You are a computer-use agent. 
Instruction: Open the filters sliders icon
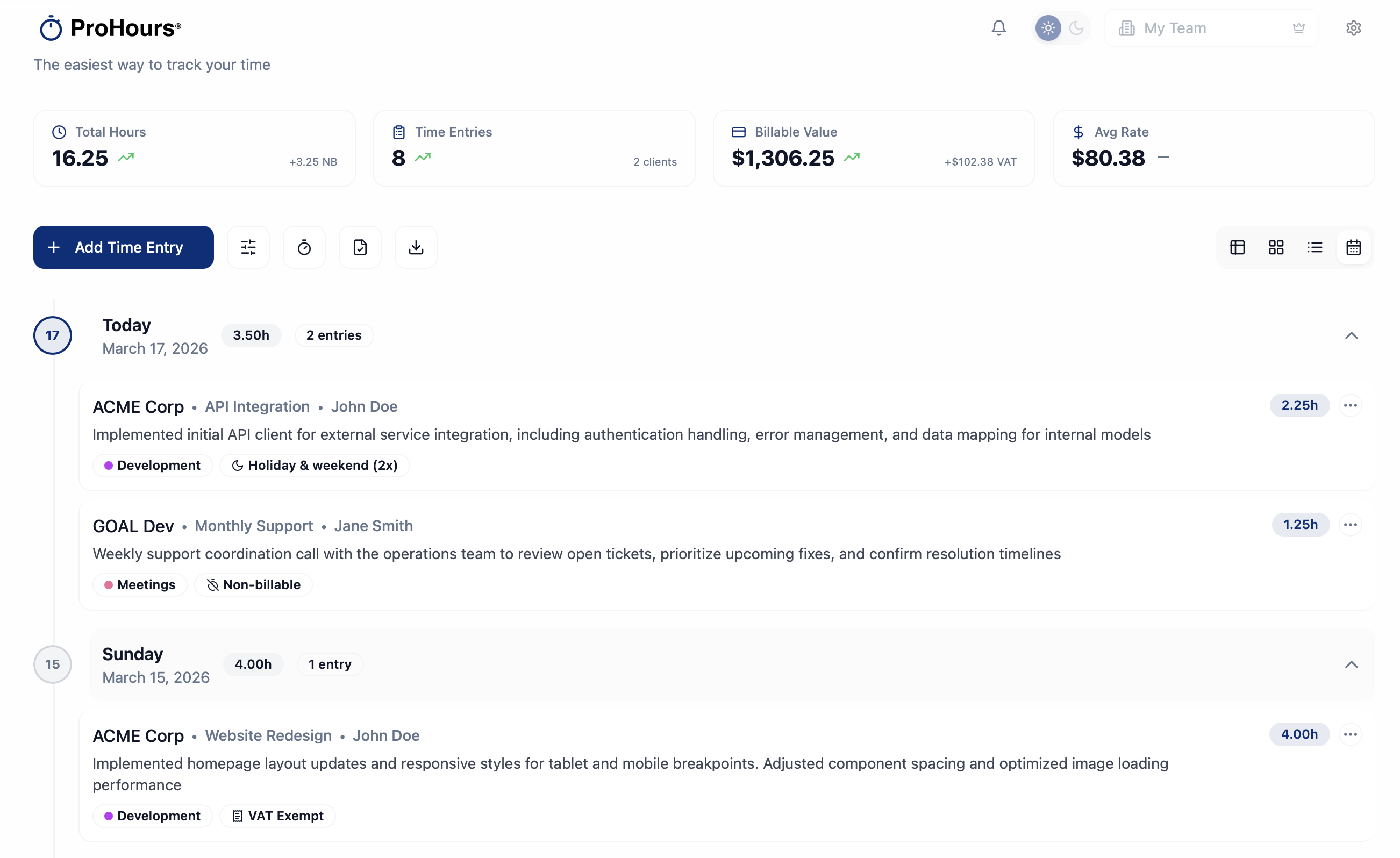pos(248,247)
